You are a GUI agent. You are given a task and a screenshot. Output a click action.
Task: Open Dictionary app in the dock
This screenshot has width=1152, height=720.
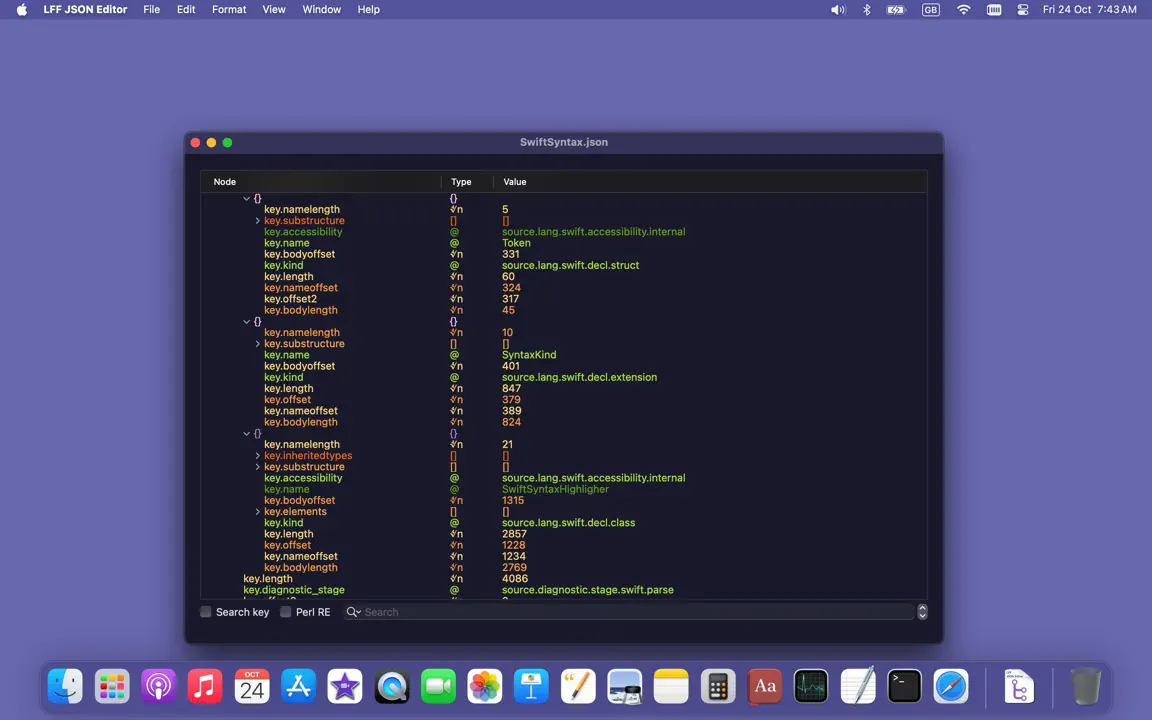click(x=765, y=686)
